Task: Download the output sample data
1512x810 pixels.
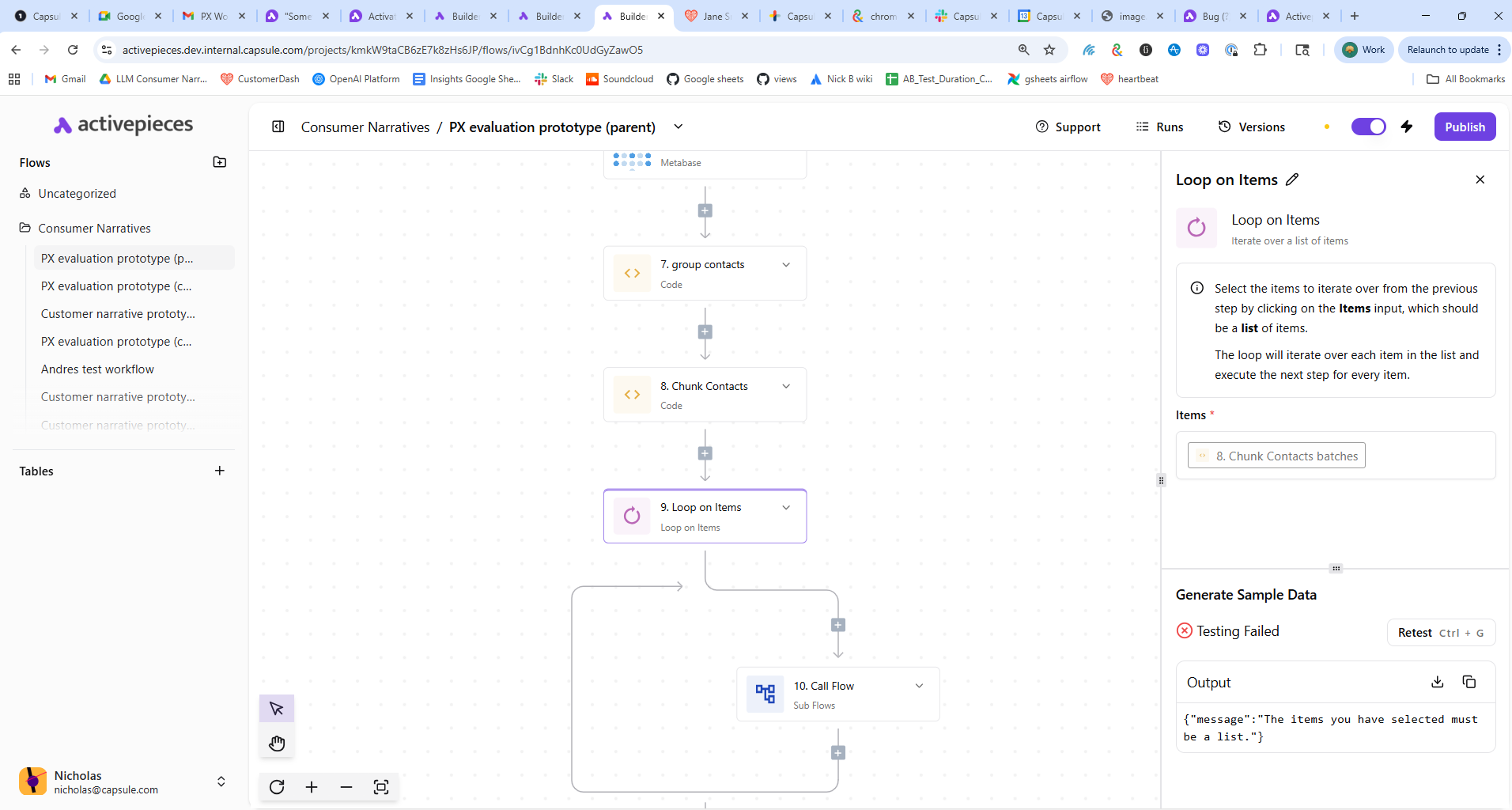Action: pos(1438,682)
